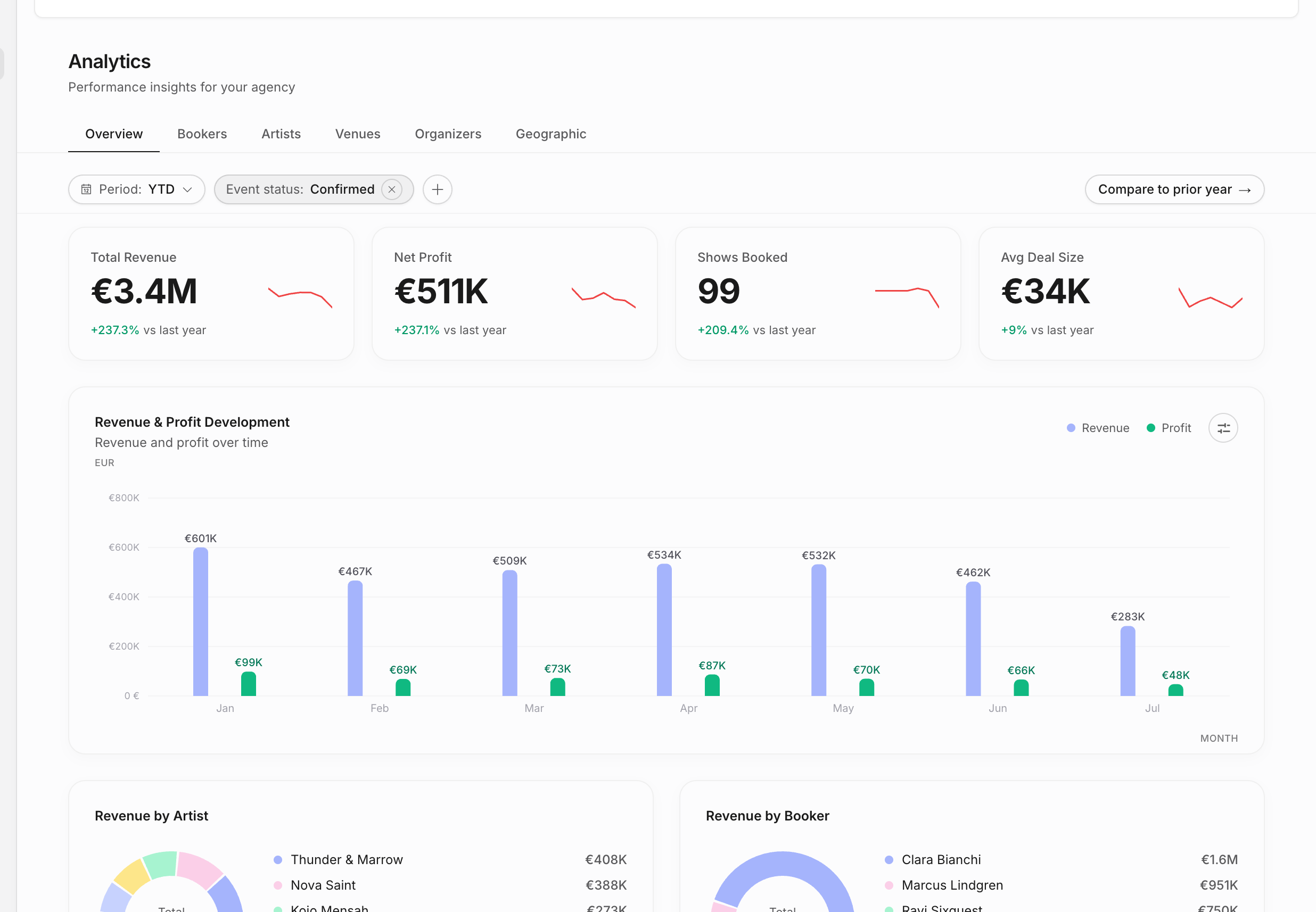Open the Venues tab

tap(357, 134)
